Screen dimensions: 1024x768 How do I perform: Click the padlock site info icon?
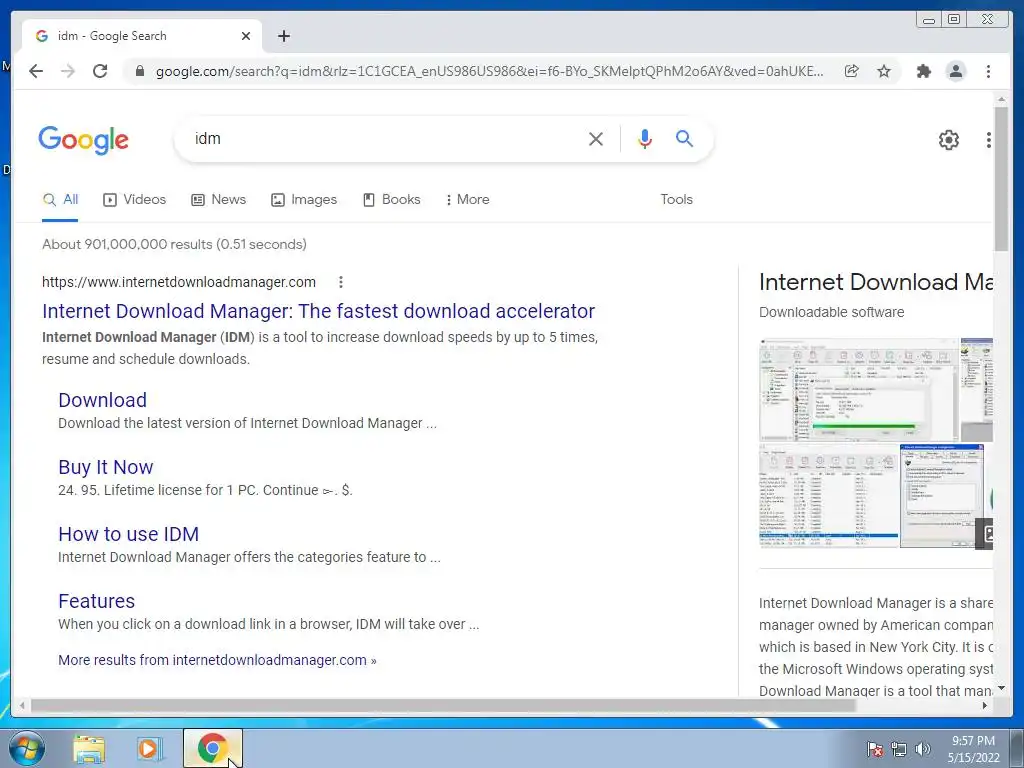139,71
